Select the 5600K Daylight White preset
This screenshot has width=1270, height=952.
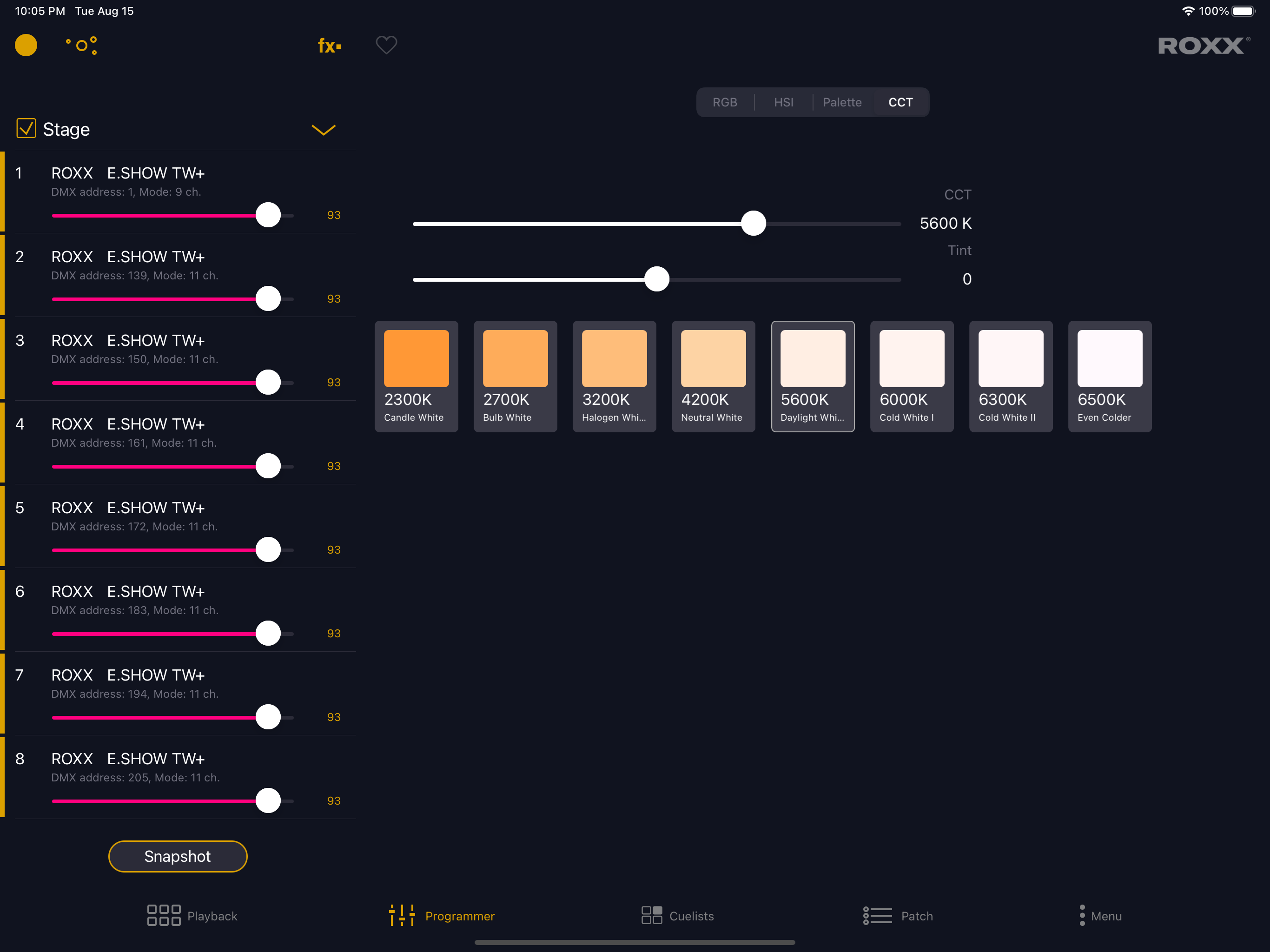click(813, 377)
